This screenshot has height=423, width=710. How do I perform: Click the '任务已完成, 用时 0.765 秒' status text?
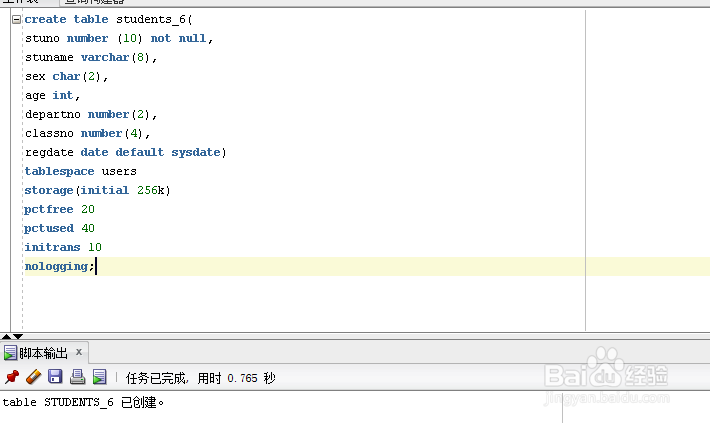point(201,378)
